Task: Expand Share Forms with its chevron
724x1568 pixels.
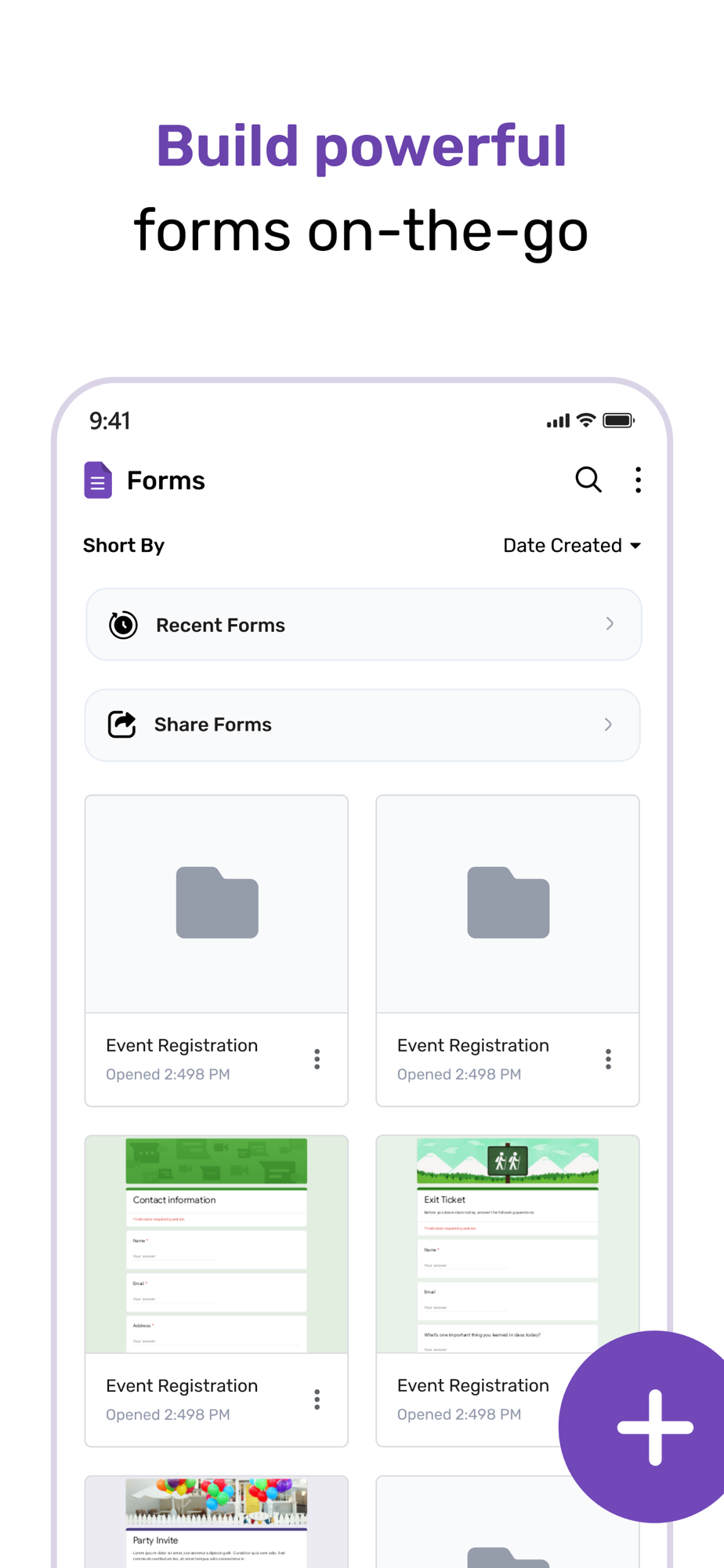Action: (608, 724)
